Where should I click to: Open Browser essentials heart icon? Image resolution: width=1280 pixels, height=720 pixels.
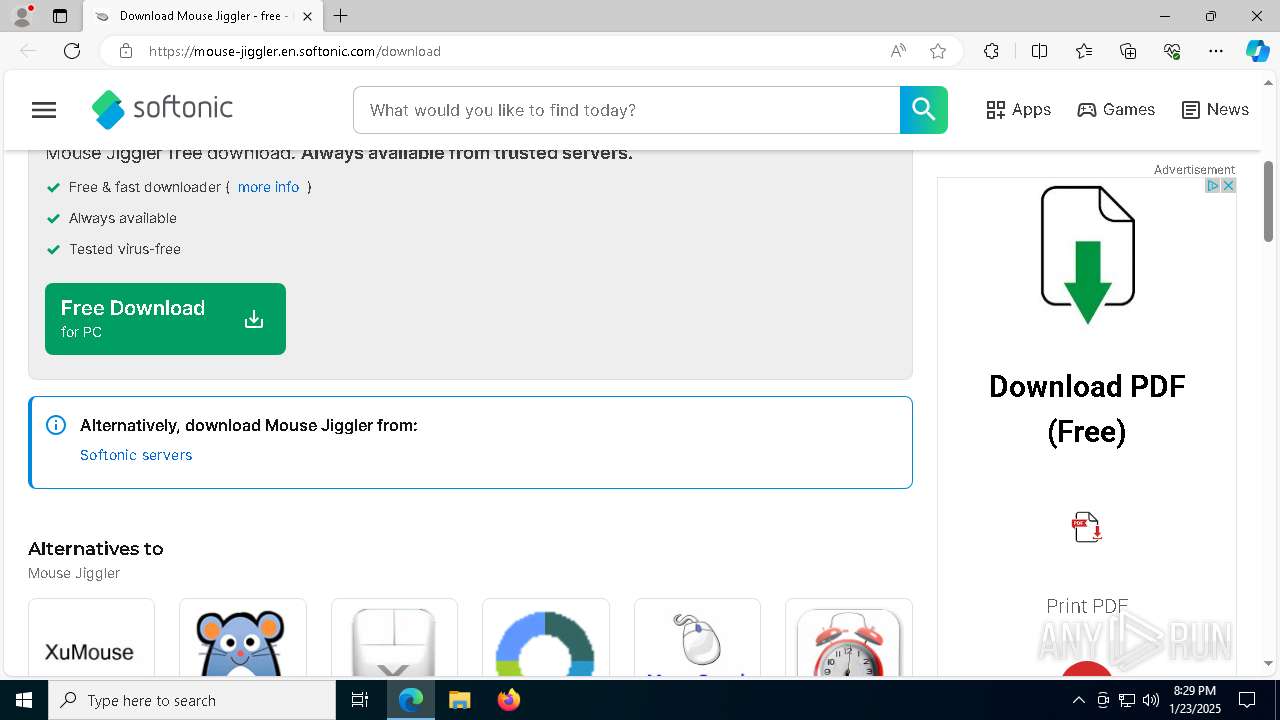(1172, 51)
